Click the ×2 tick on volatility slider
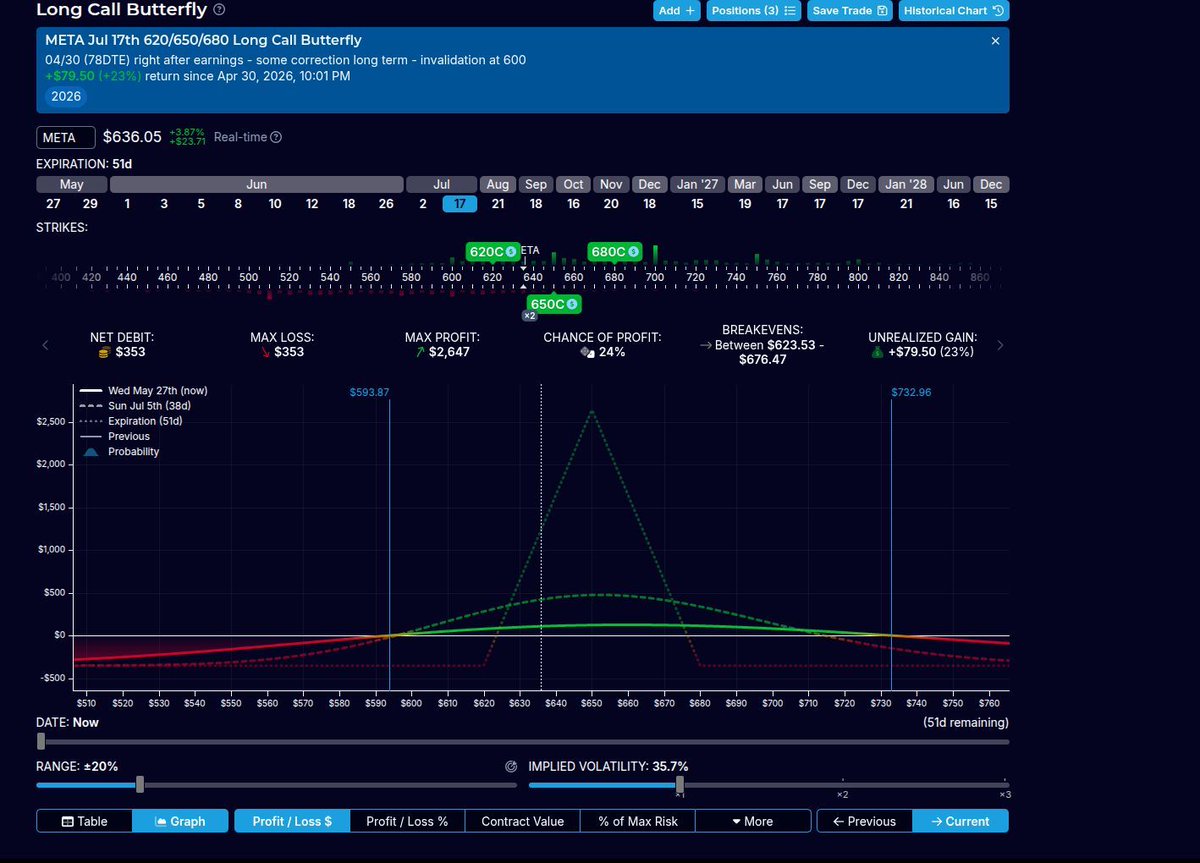Screen dimensions: 1200x863 (842, 795)
